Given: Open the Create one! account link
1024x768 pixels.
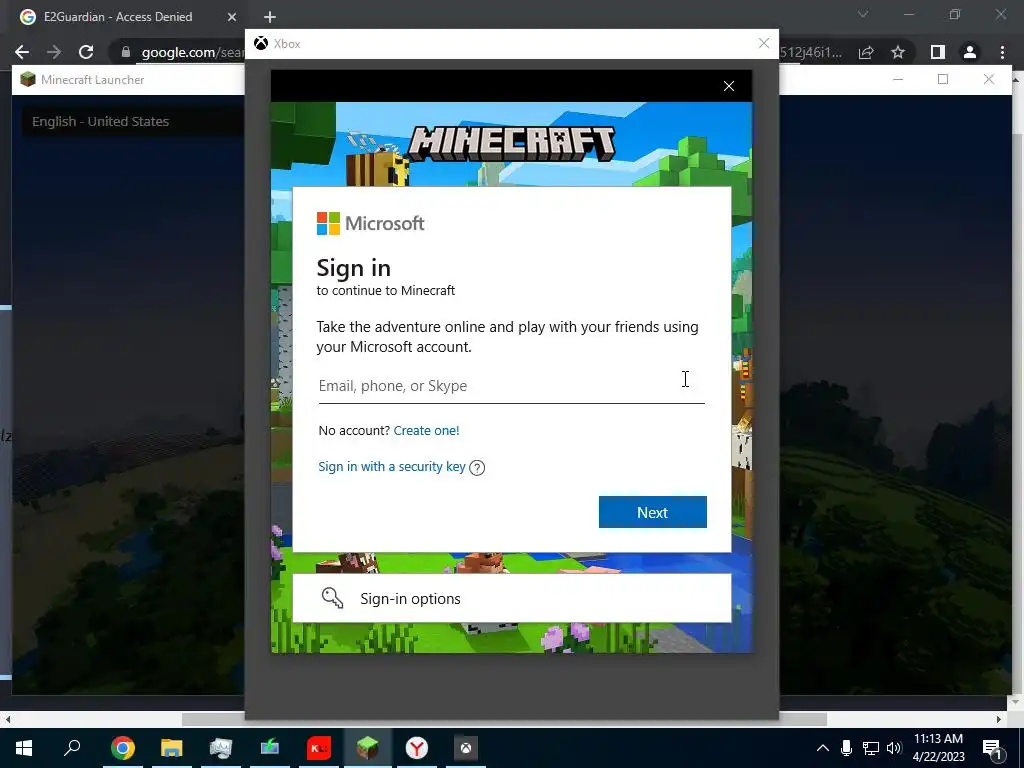Looking at the screenshot, I should pos(426,430).
